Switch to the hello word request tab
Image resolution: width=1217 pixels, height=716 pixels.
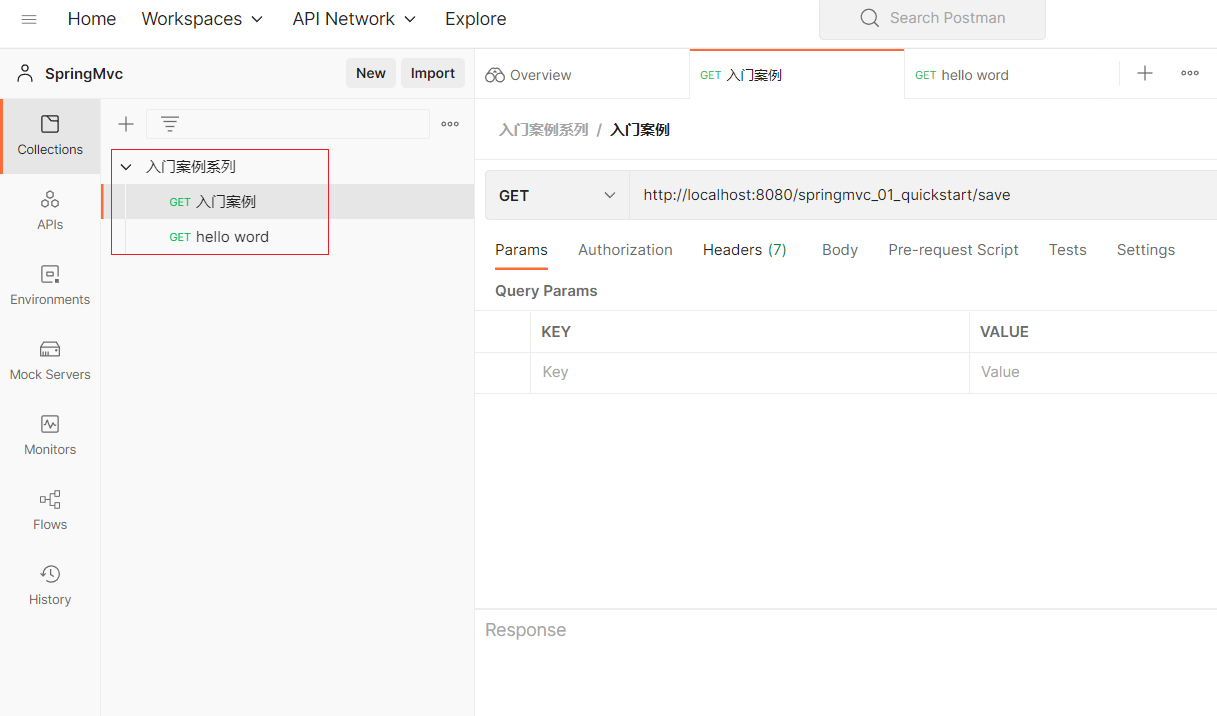coord(1012,75)
